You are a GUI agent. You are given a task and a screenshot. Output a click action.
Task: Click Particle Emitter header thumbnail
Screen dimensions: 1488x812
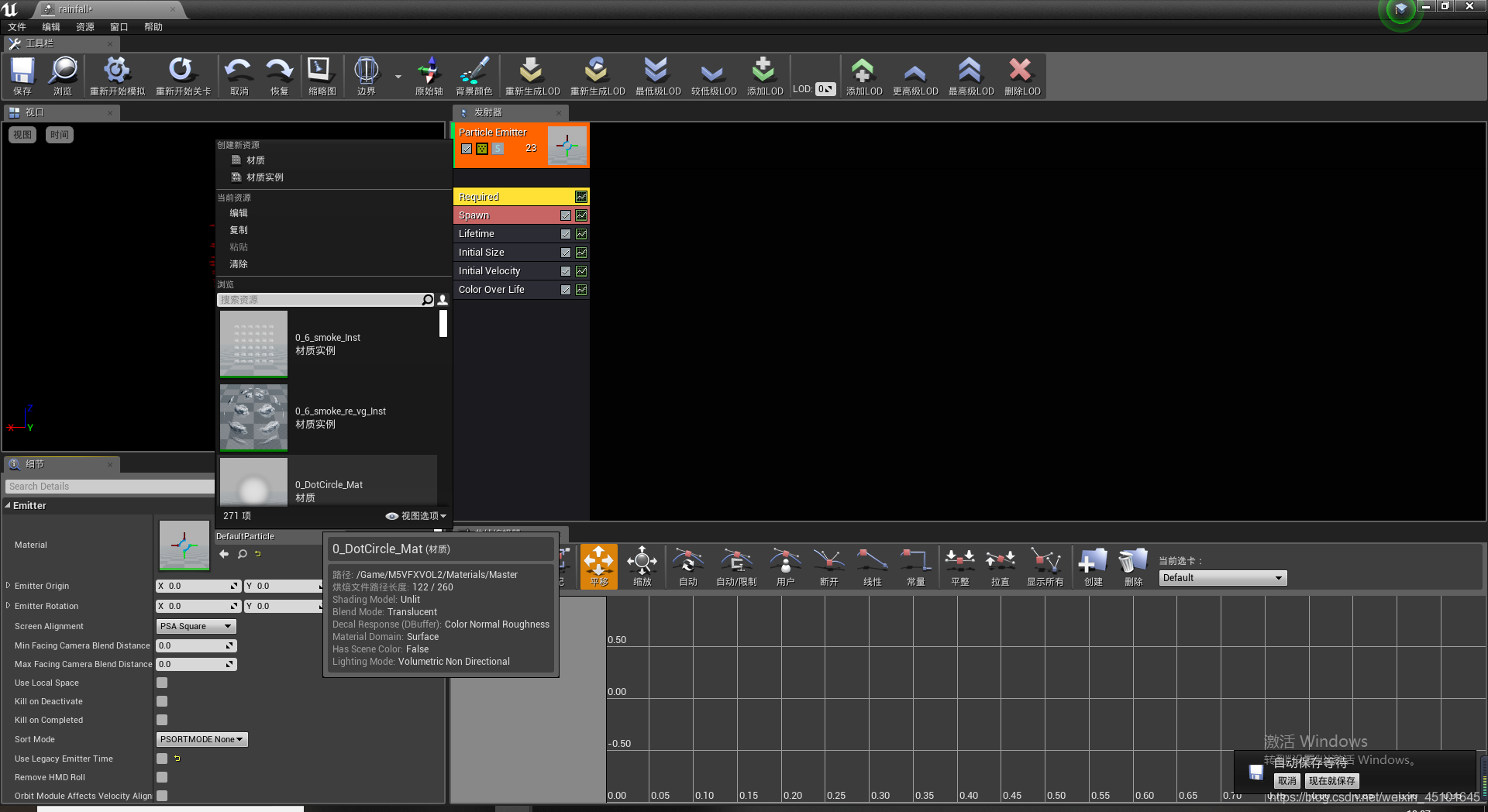tap(567, 146)
